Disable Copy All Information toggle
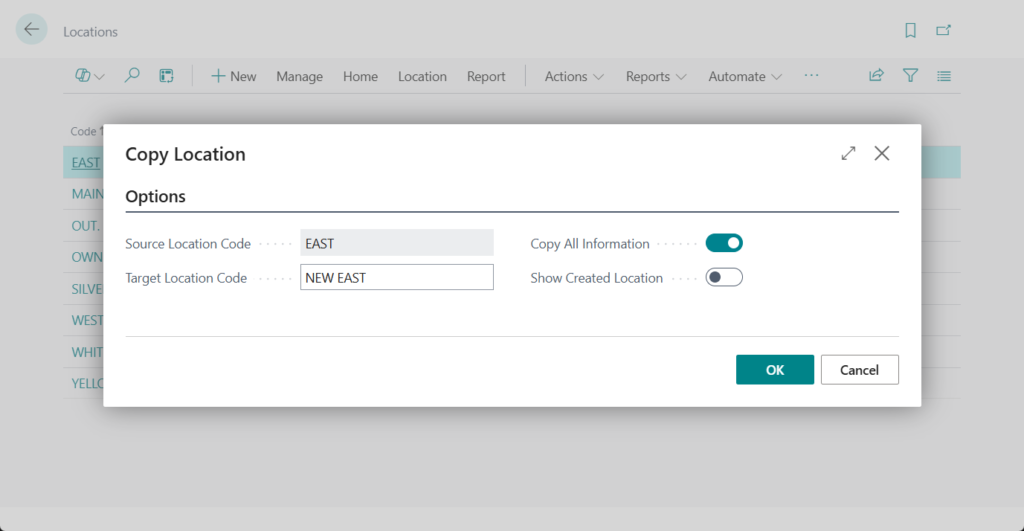The image size is (1024, 531). [x=724, y=243]
